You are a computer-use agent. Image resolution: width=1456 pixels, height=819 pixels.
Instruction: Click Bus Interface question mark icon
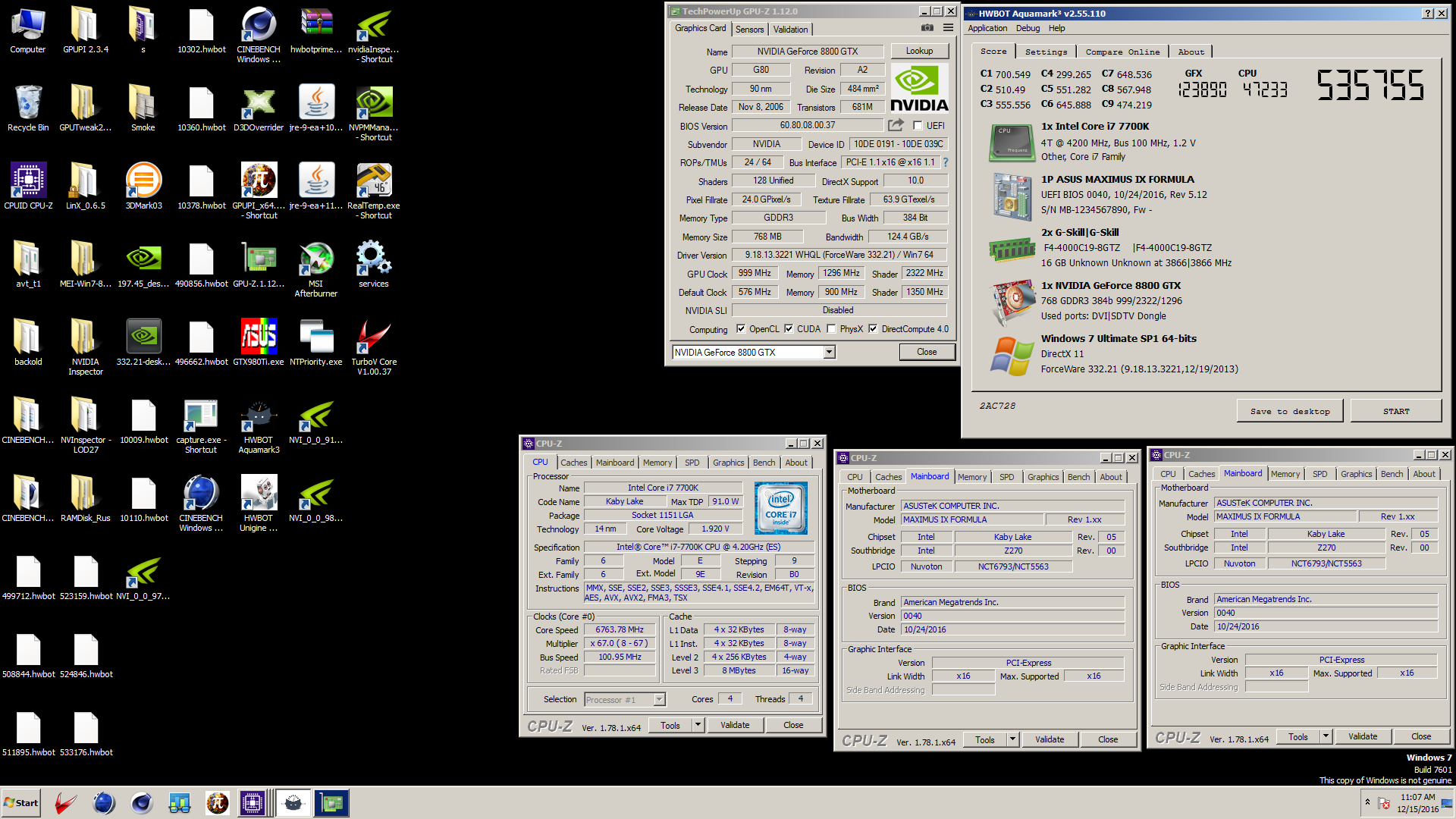pyautogui.click(x=946, y=162)
